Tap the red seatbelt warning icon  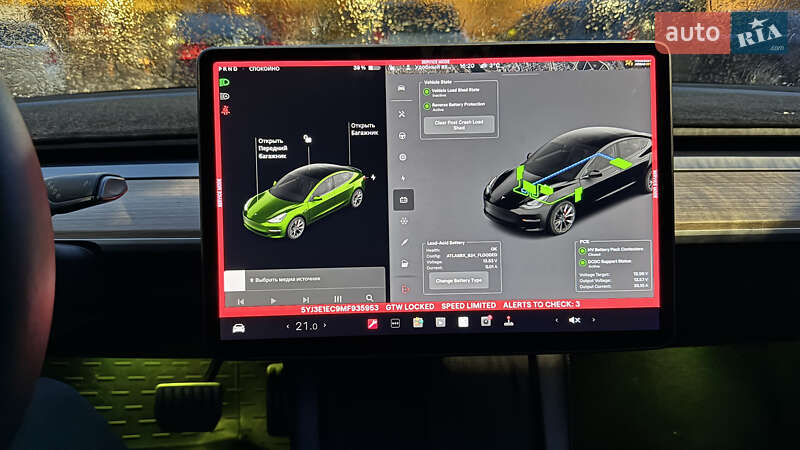point(226,110)
